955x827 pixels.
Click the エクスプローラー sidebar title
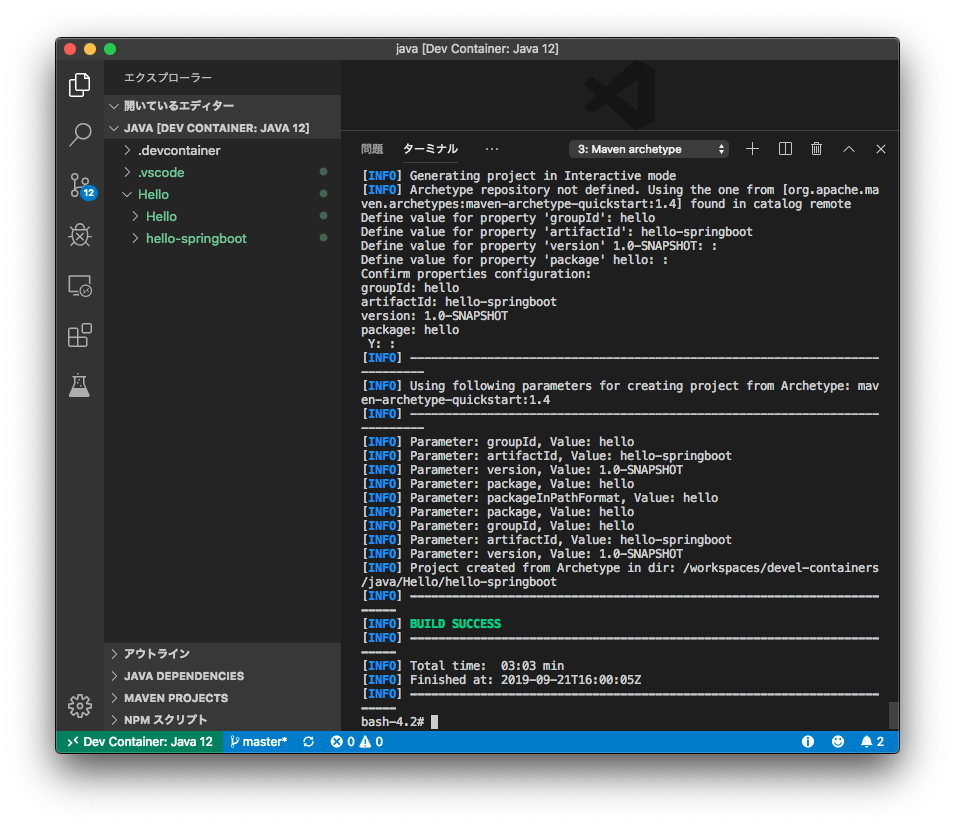click(x=168, y=78)
